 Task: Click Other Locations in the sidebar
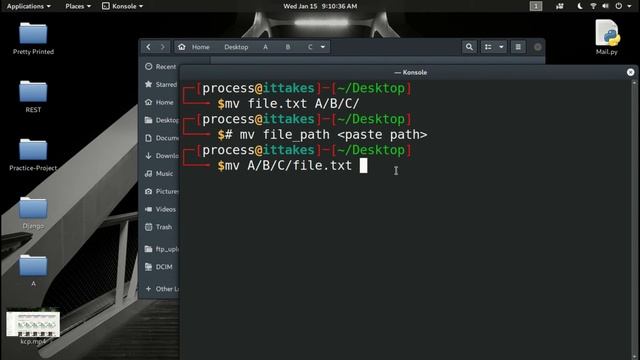click(161, 289)
